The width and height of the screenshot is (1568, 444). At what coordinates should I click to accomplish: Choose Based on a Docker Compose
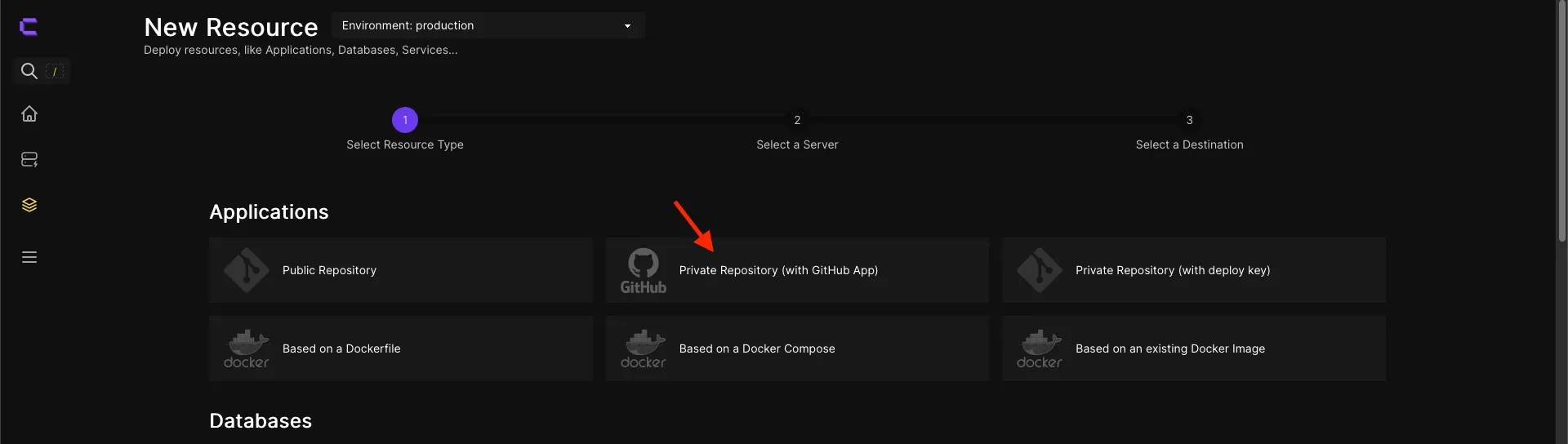click(x=797, y=349)
